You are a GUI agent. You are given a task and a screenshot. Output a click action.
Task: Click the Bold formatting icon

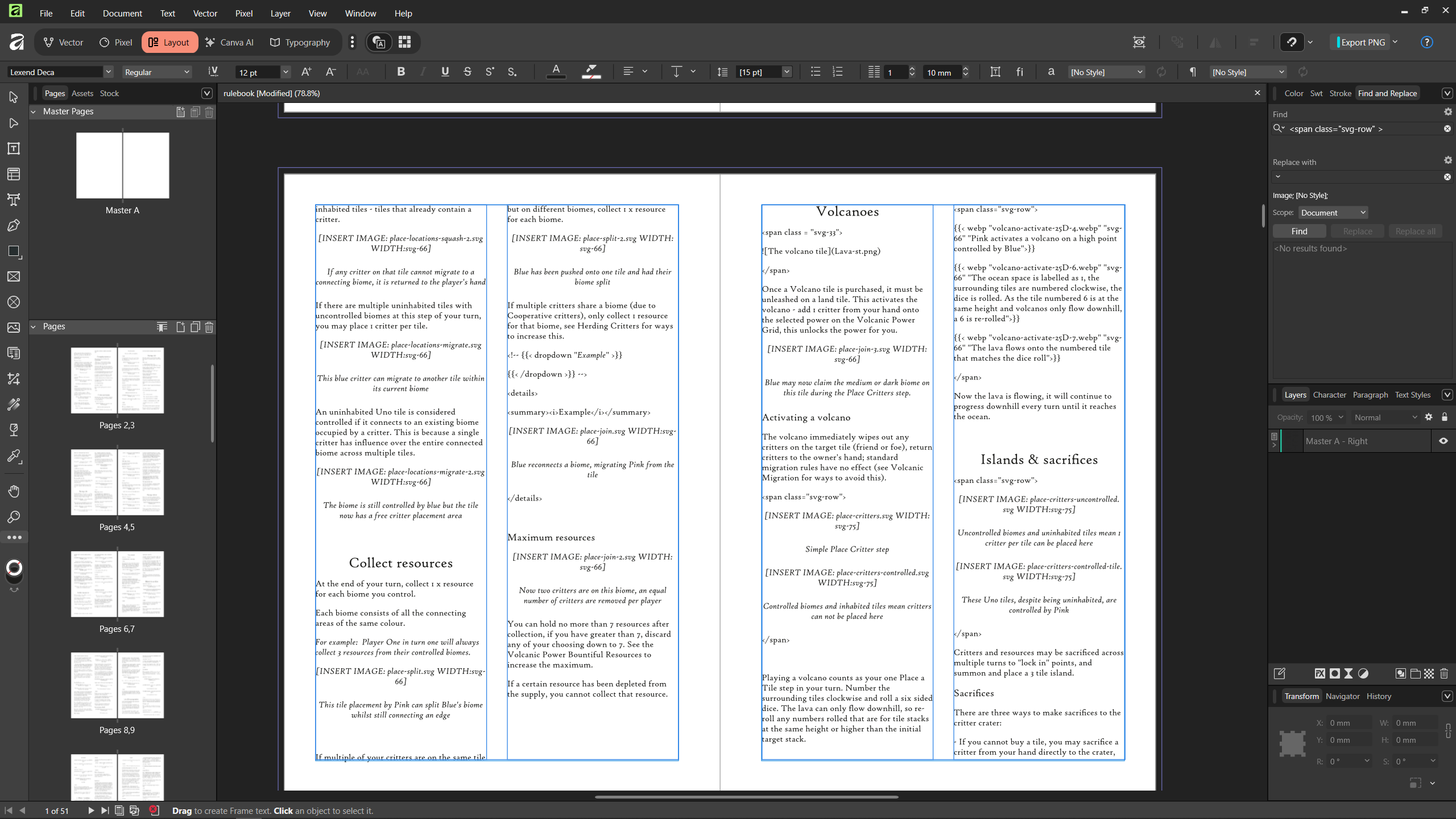401,72
